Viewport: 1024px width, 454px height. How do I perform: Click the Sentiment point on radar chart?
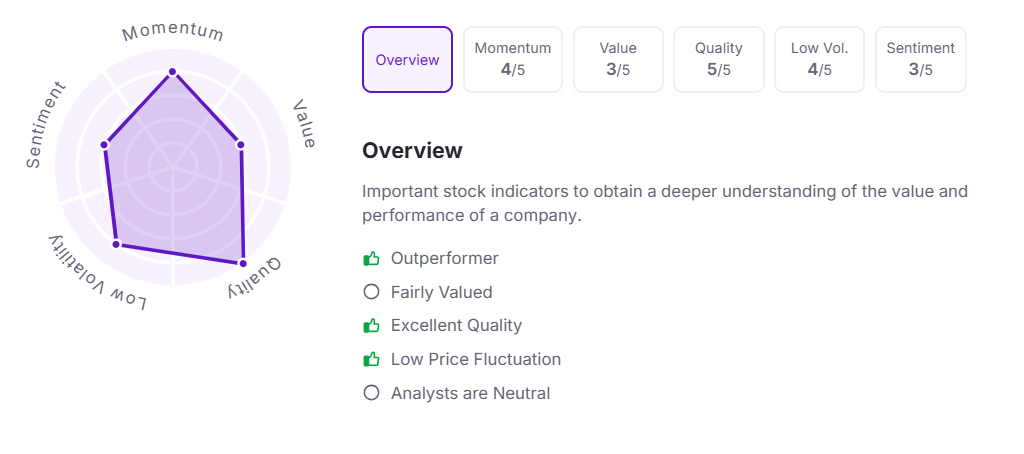pyautogui.click(x=104, y=146)
